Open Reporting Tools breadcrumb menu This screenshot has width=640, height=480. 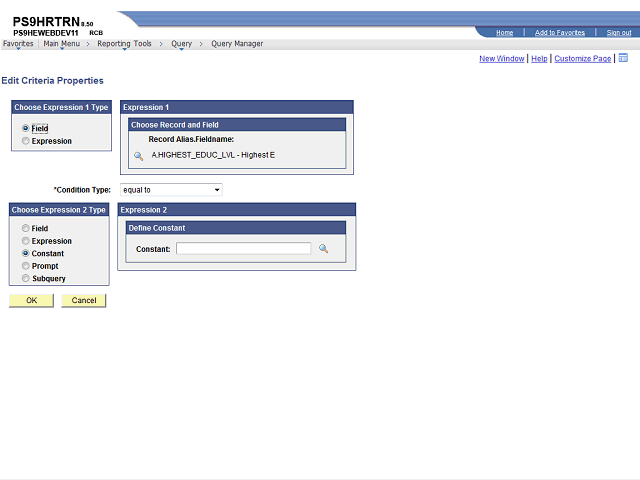[124, 44]
